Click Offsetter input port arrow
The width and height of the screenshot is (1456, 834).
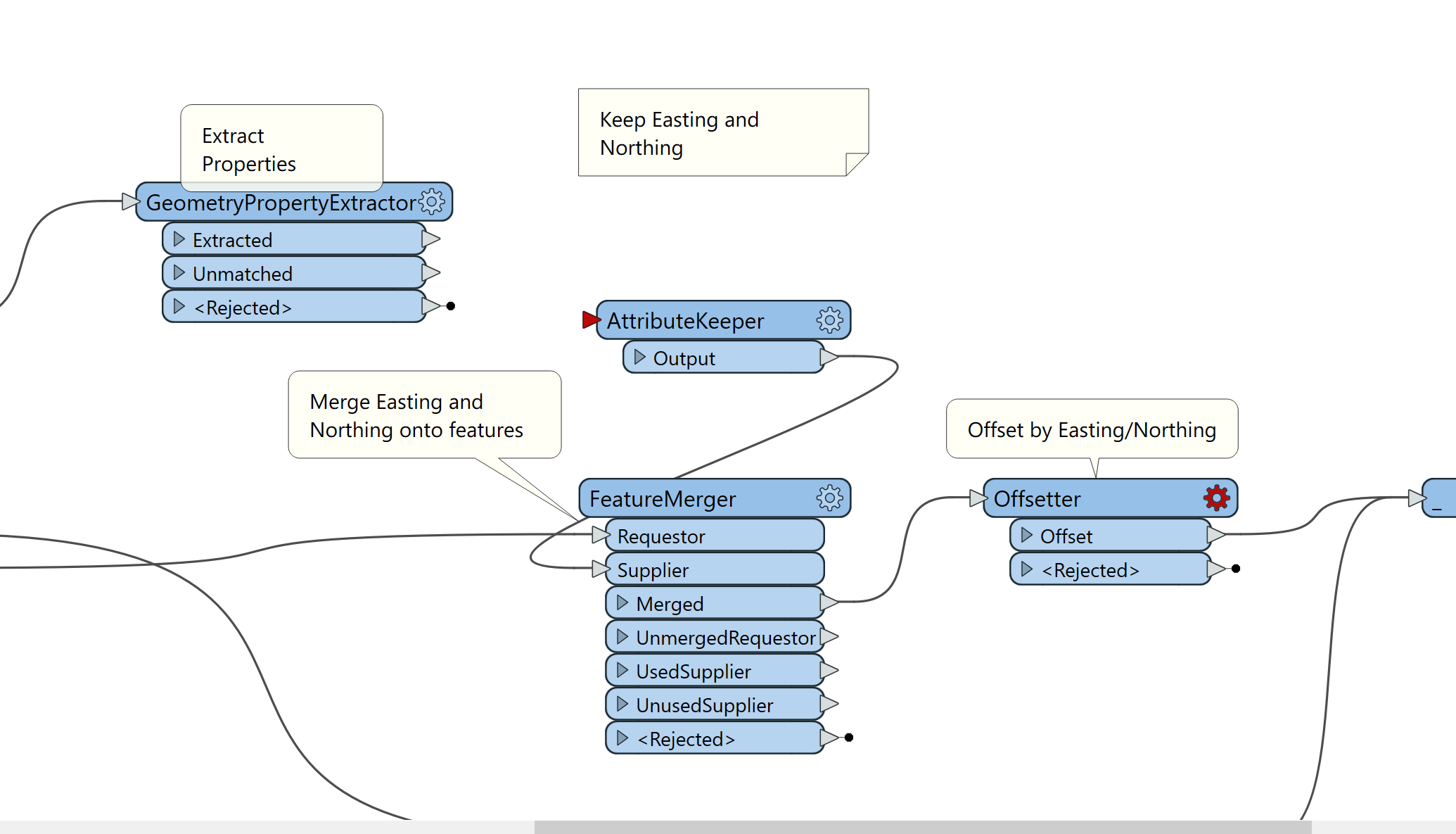[978, 498]
